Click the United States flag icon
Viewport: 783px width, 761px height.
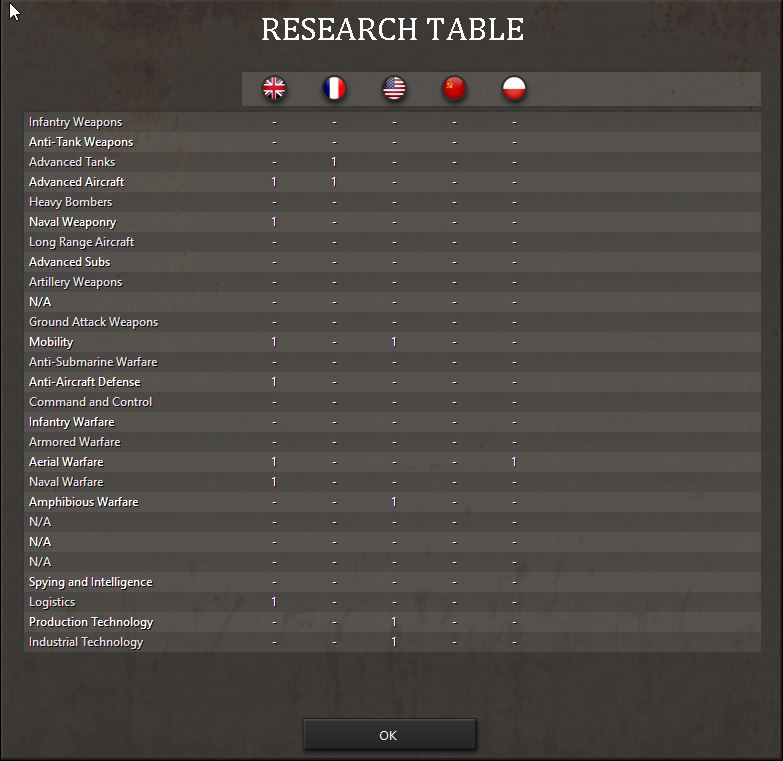(x=394, y=88)
